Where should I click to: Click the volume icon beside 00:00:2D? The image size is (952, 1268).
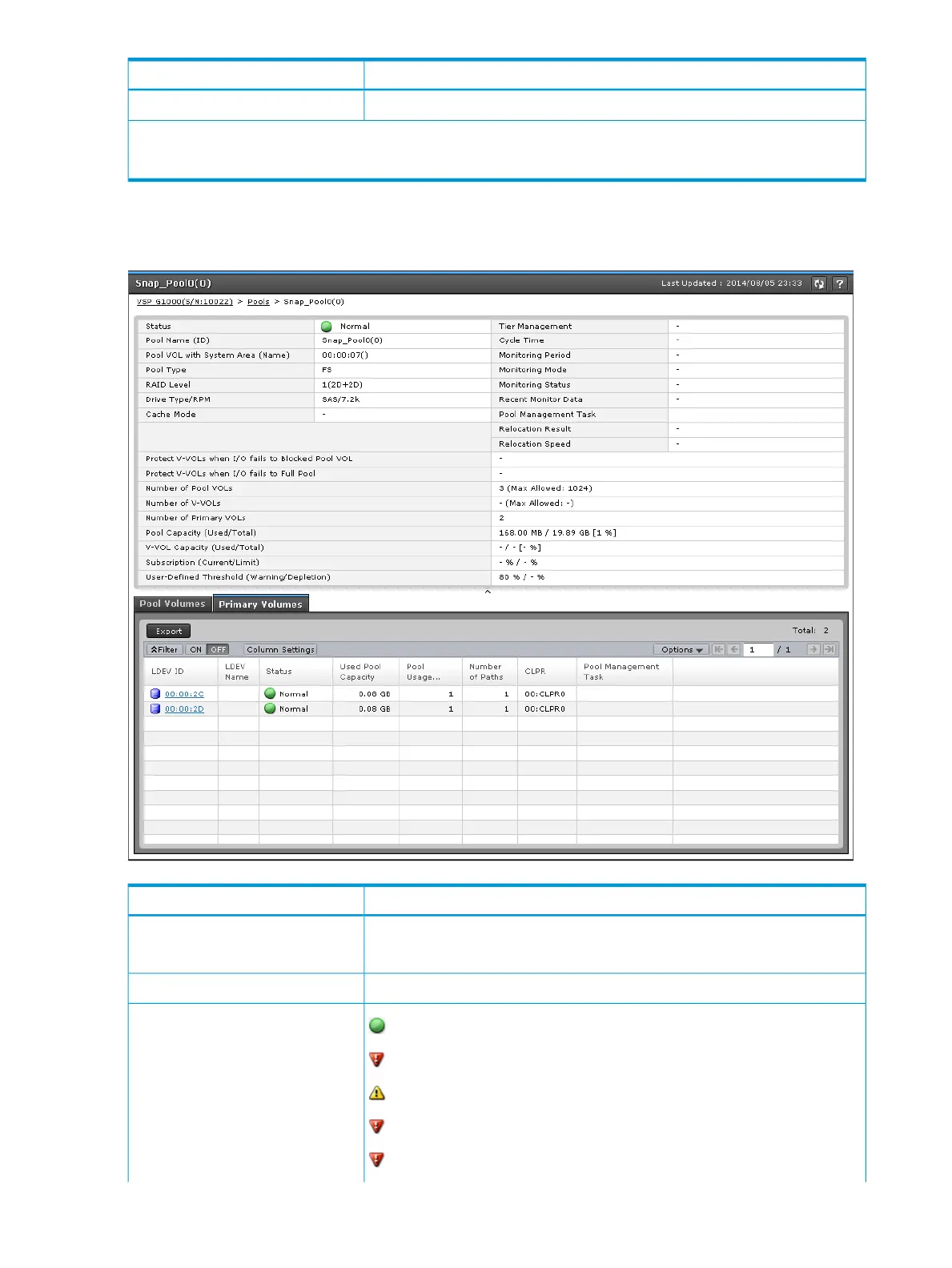[155, 708]
